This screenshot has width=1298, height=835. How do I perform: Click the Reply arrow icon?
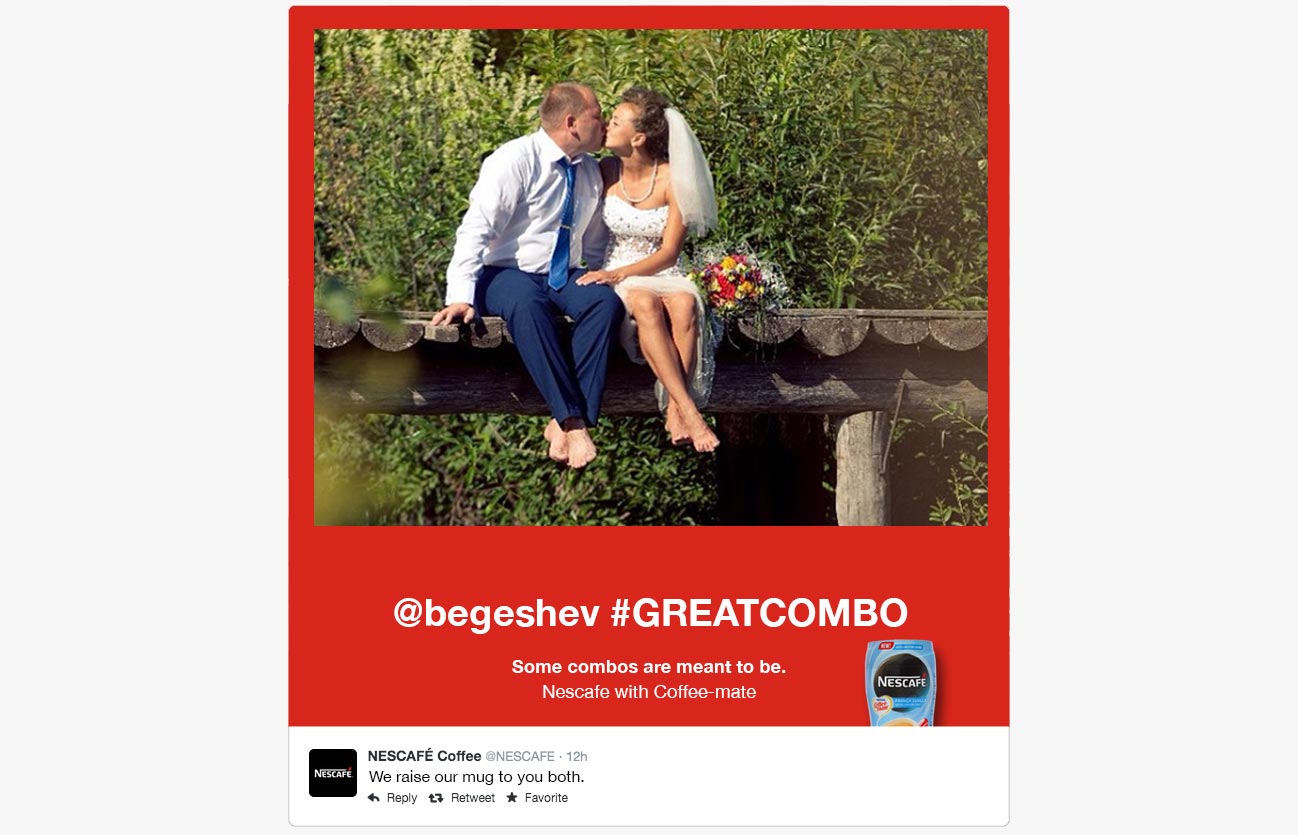[x=374, y=798]
